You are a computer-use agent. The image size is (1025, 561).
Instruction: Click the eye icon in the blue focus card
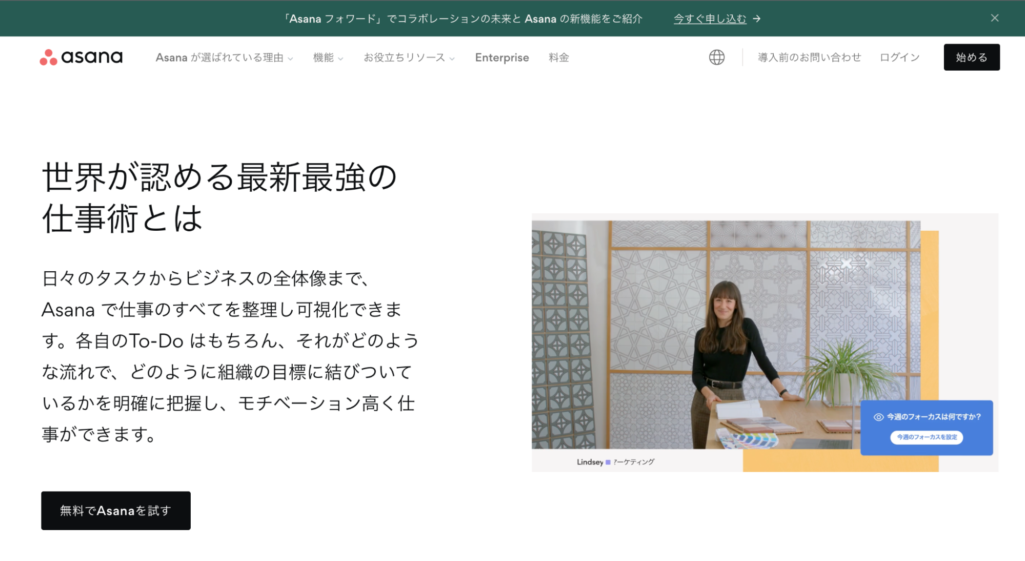pos(878,417)
